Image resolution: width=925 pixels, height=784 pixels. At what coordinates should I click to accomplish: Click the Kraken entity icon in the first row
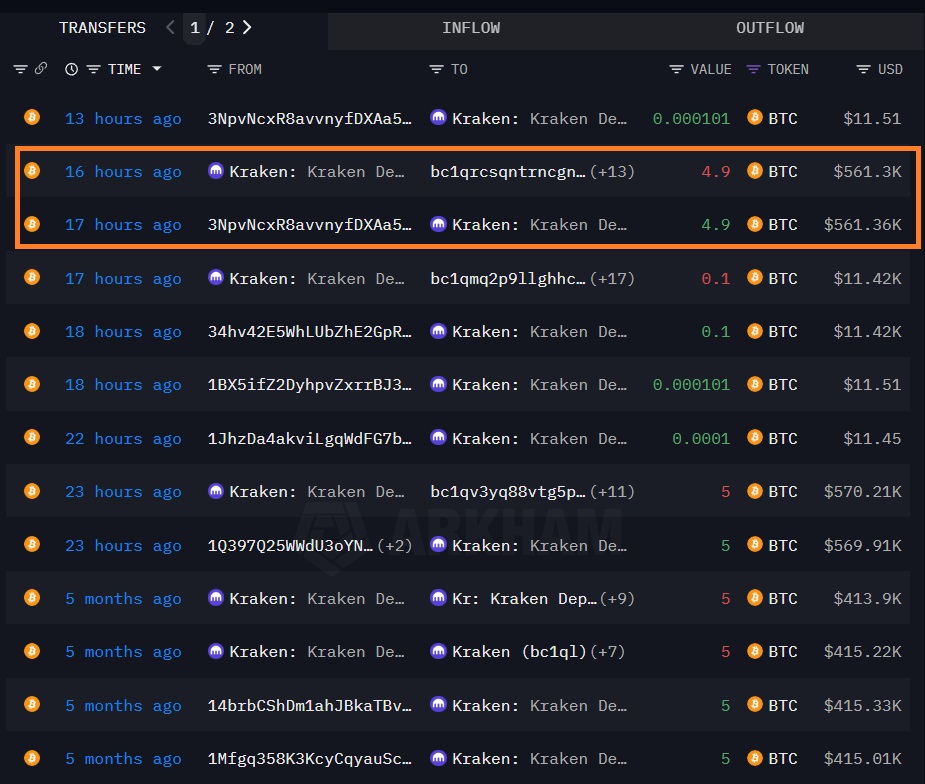pyautogui.click(x=438, y=118)
